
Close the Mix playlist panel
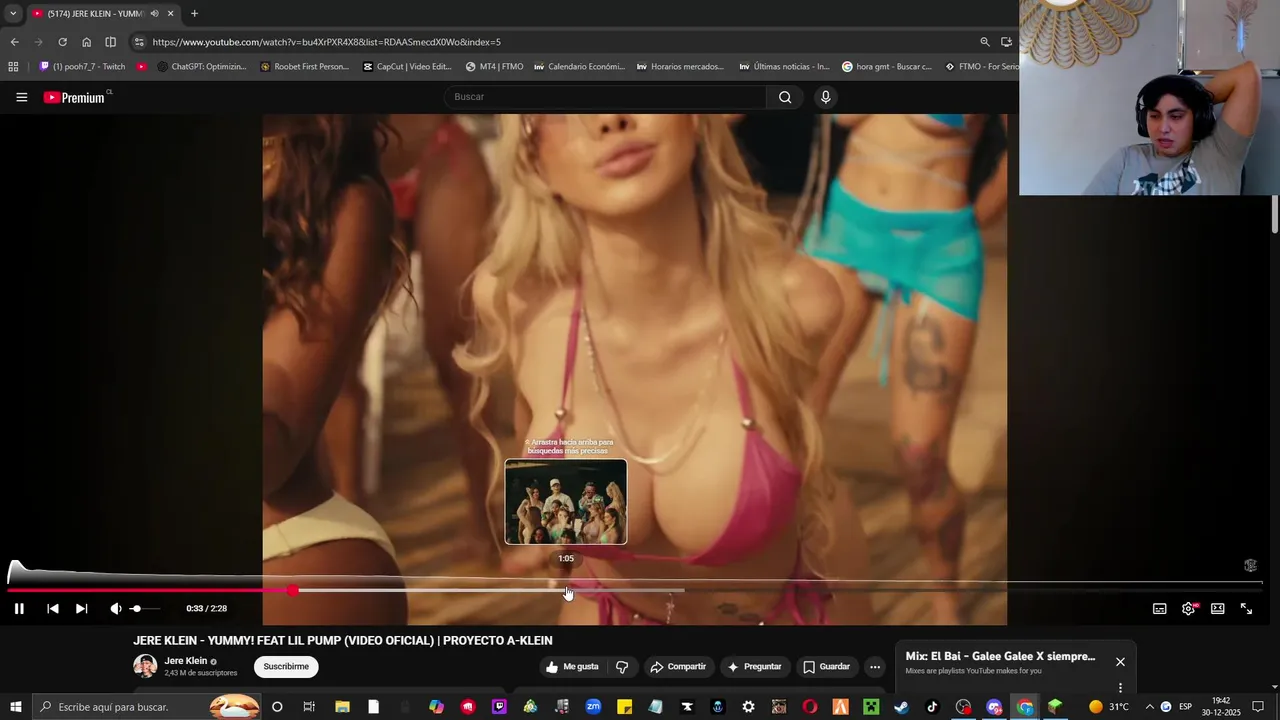(1120, 662)
